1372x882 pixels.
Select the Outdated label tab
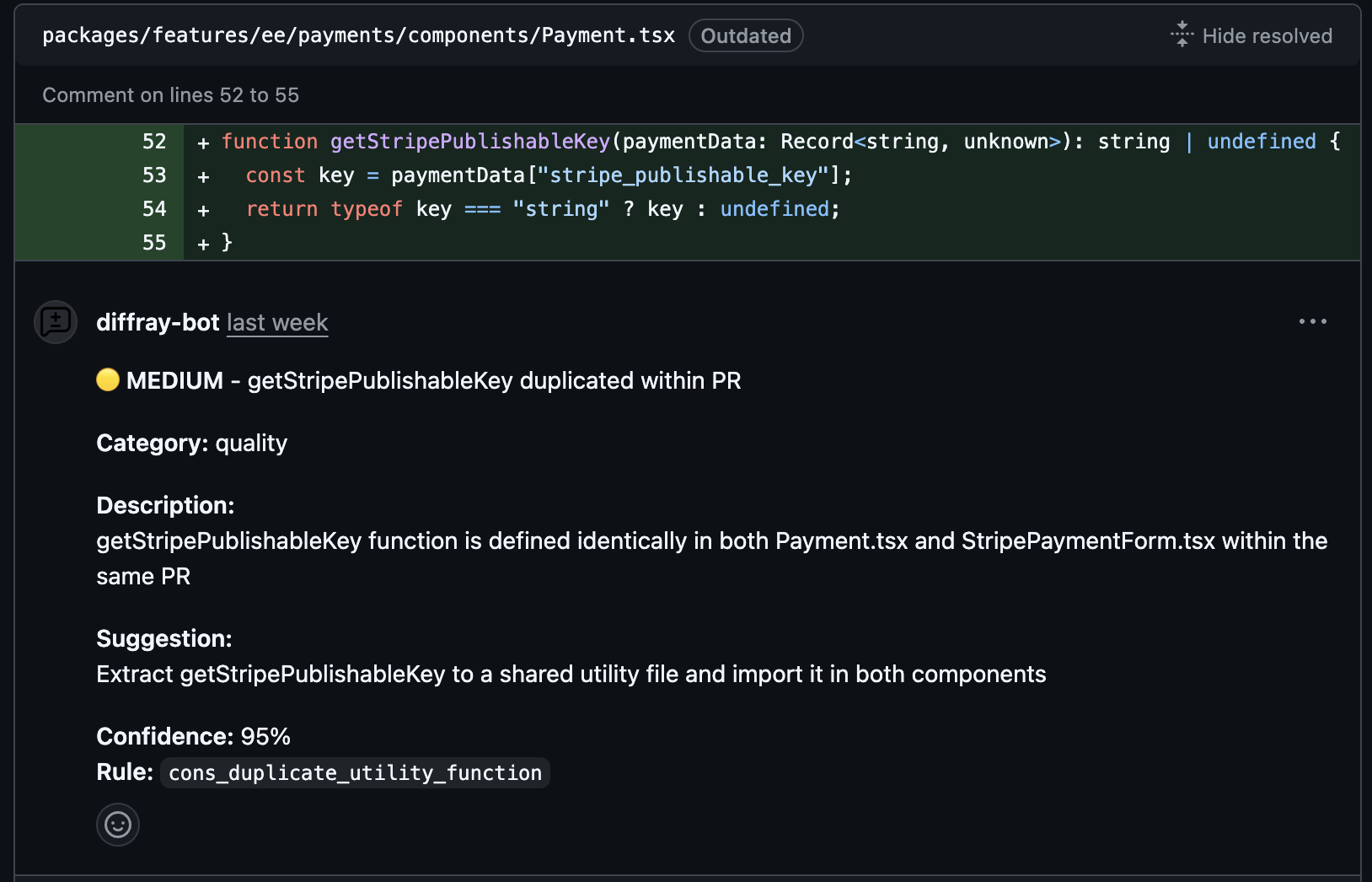pyautogui.click(x=745, y=35)
